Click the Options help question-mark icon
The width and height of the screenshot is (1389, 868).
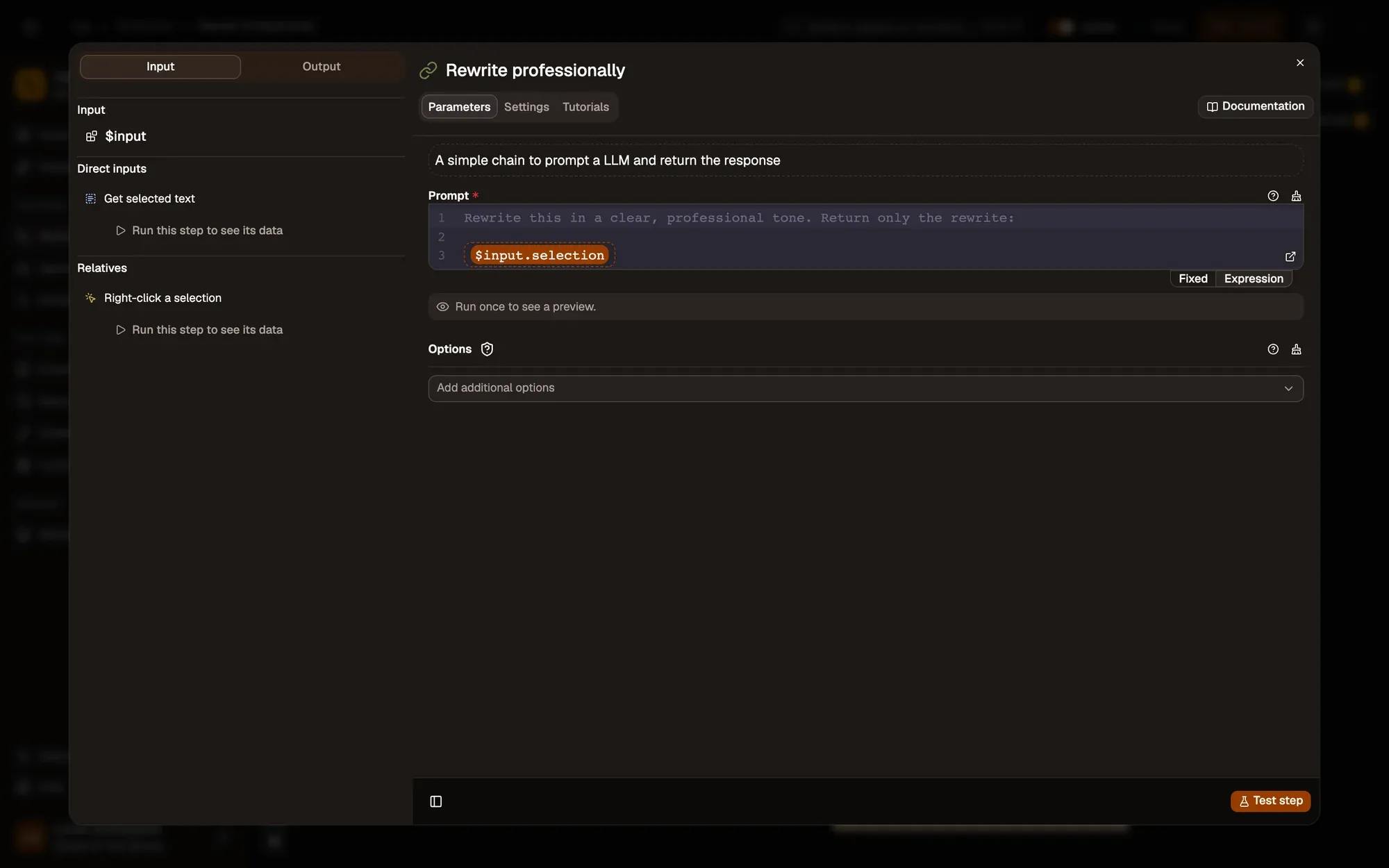coord(1273,349)
